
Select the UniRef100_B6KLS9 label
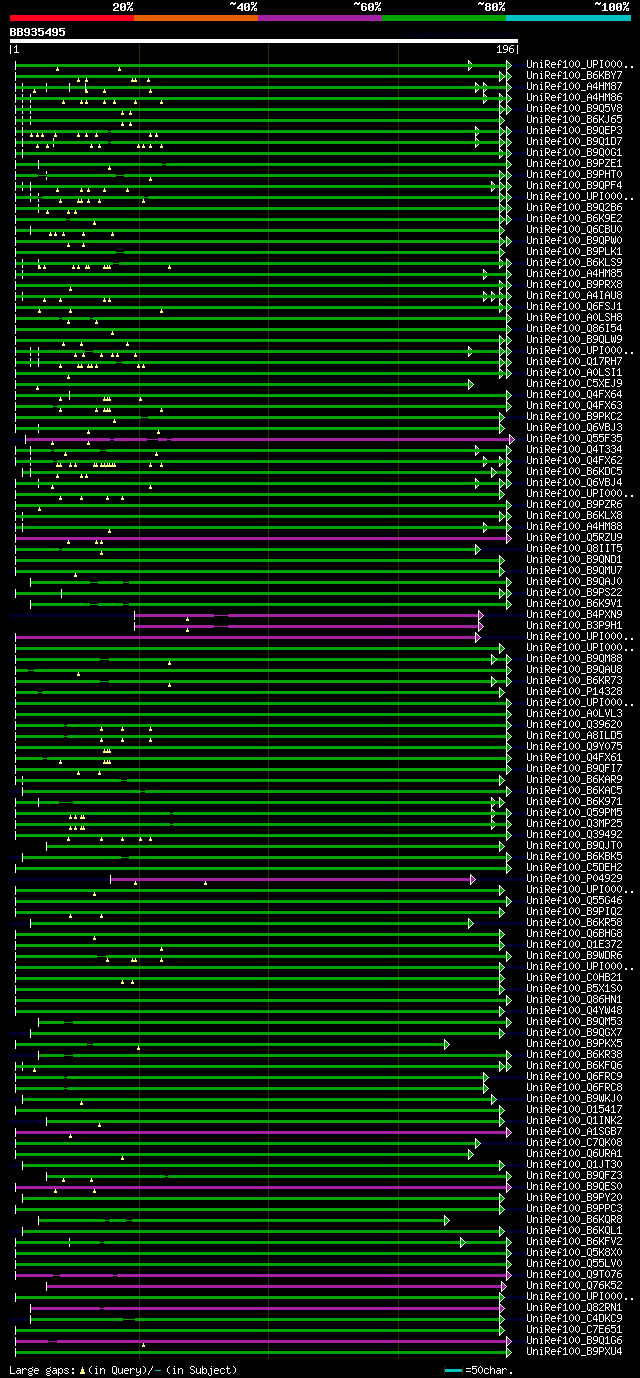(574, 262)
